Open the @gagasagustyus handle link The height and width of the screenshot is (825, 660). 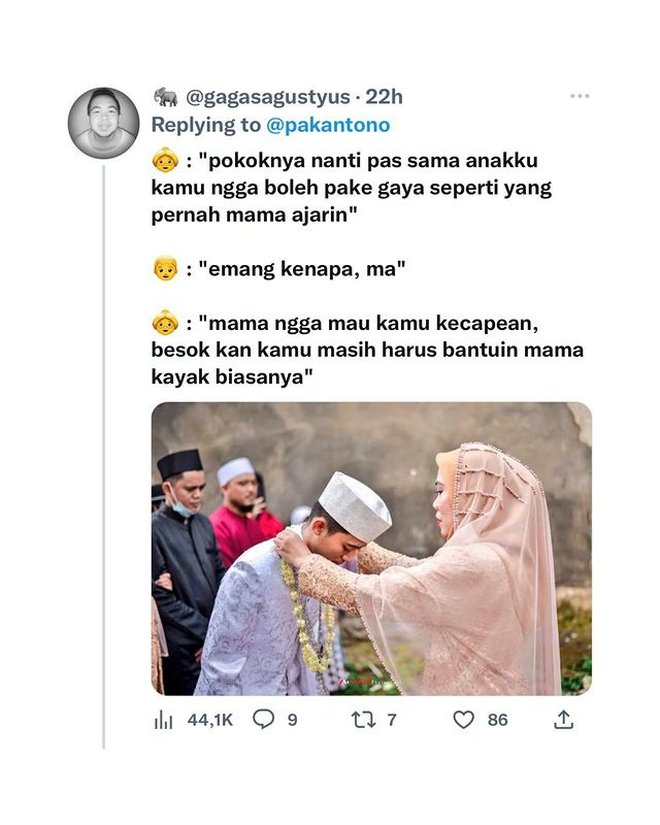(x=268, y=97)
